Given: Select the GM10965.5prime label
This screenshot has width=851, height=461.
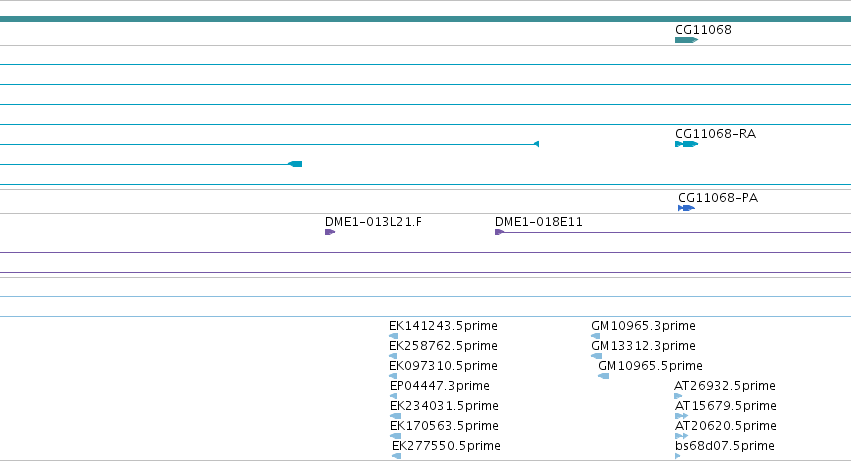Looking at the screenshot, I should tap(650, 366).
